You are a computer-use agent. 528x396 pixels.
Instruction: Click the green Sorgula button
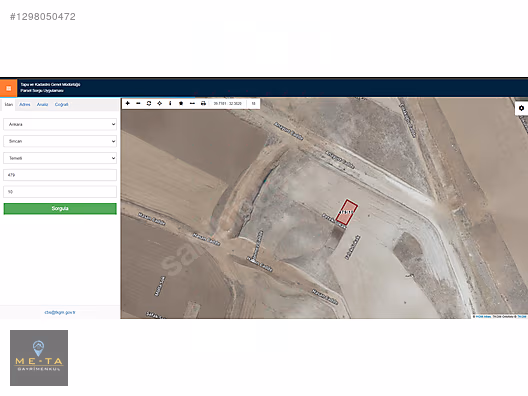[60, 208]
